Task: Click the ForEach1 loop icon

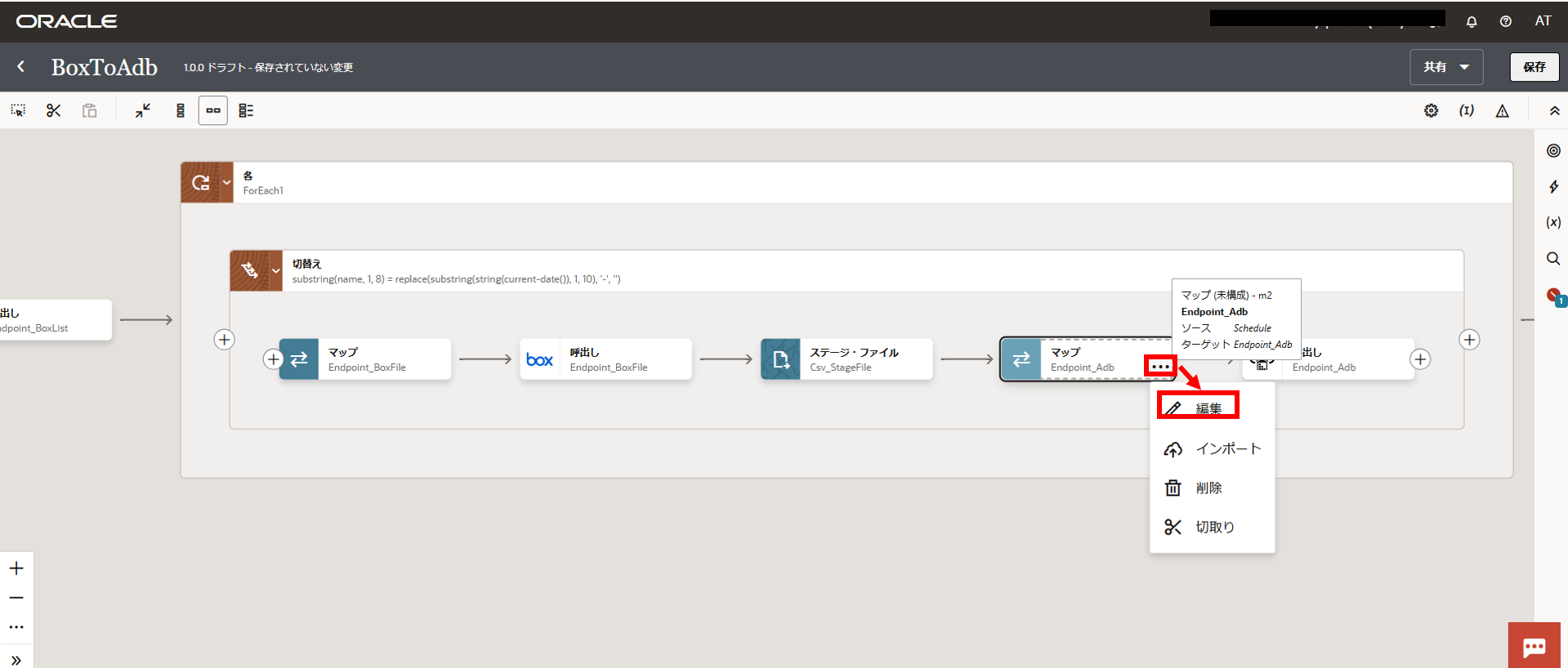Action: [x=201, y=182]
